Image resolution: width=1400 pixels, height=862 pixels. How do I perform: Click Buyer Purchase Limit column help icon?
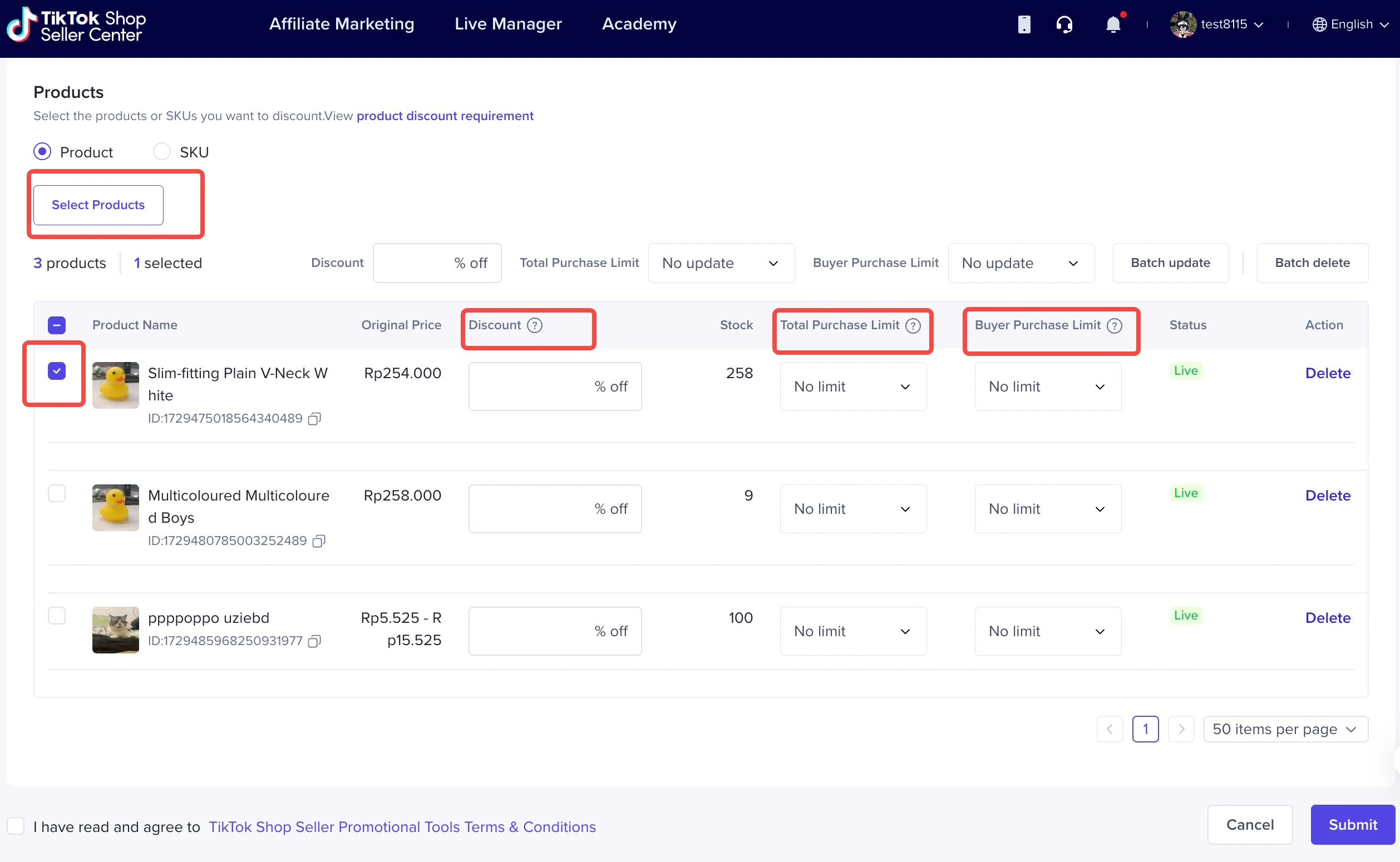pos(1115,325)
